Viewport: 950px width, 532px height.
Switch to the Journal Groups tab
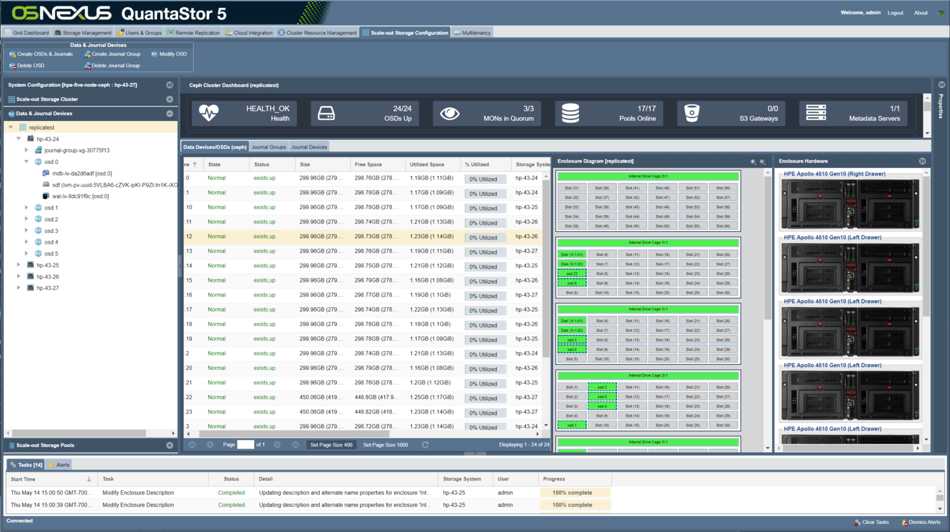pyautogui.click(x=268, y=147)
